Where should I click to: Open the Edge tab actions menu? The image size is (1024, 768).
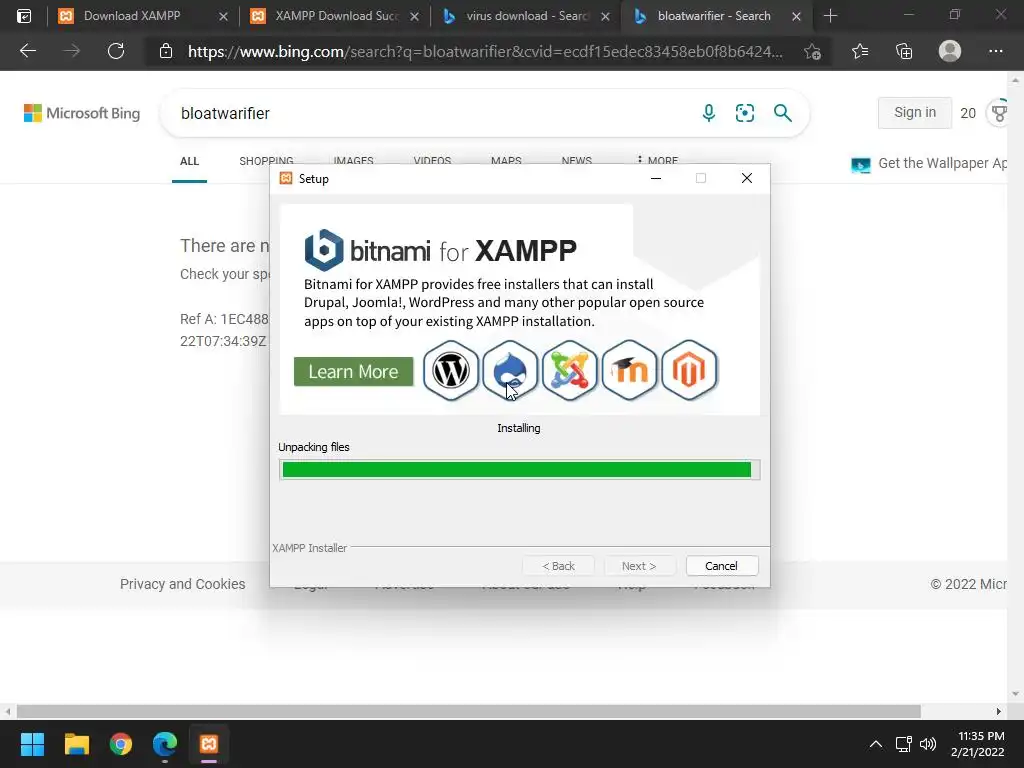(24, 16)
